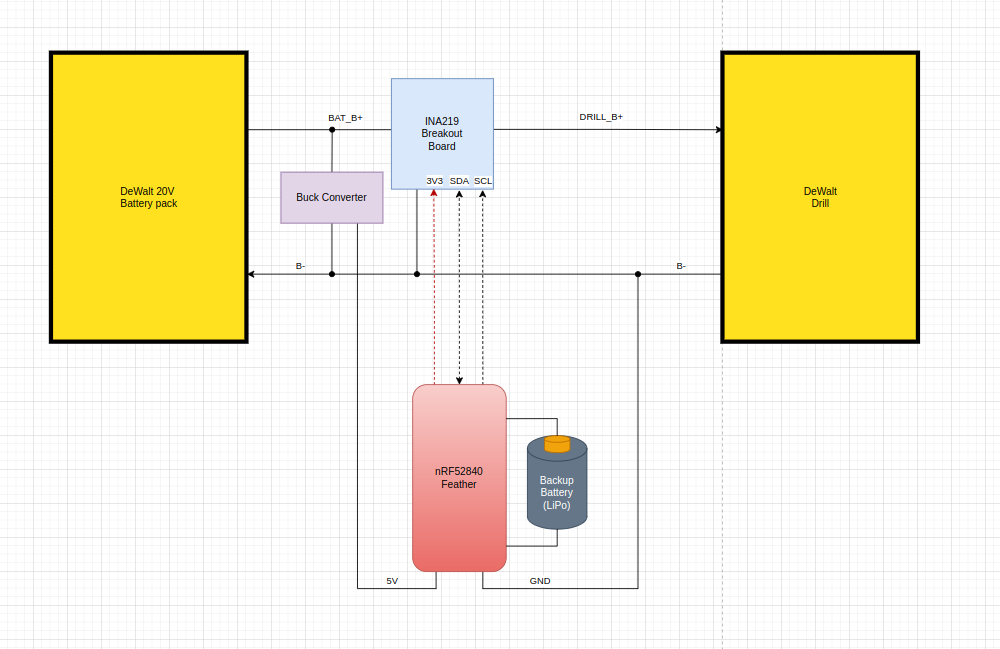The image size is (1000, 649).
Task: Select the dashed SDA connection line
Action: (459, 287)
